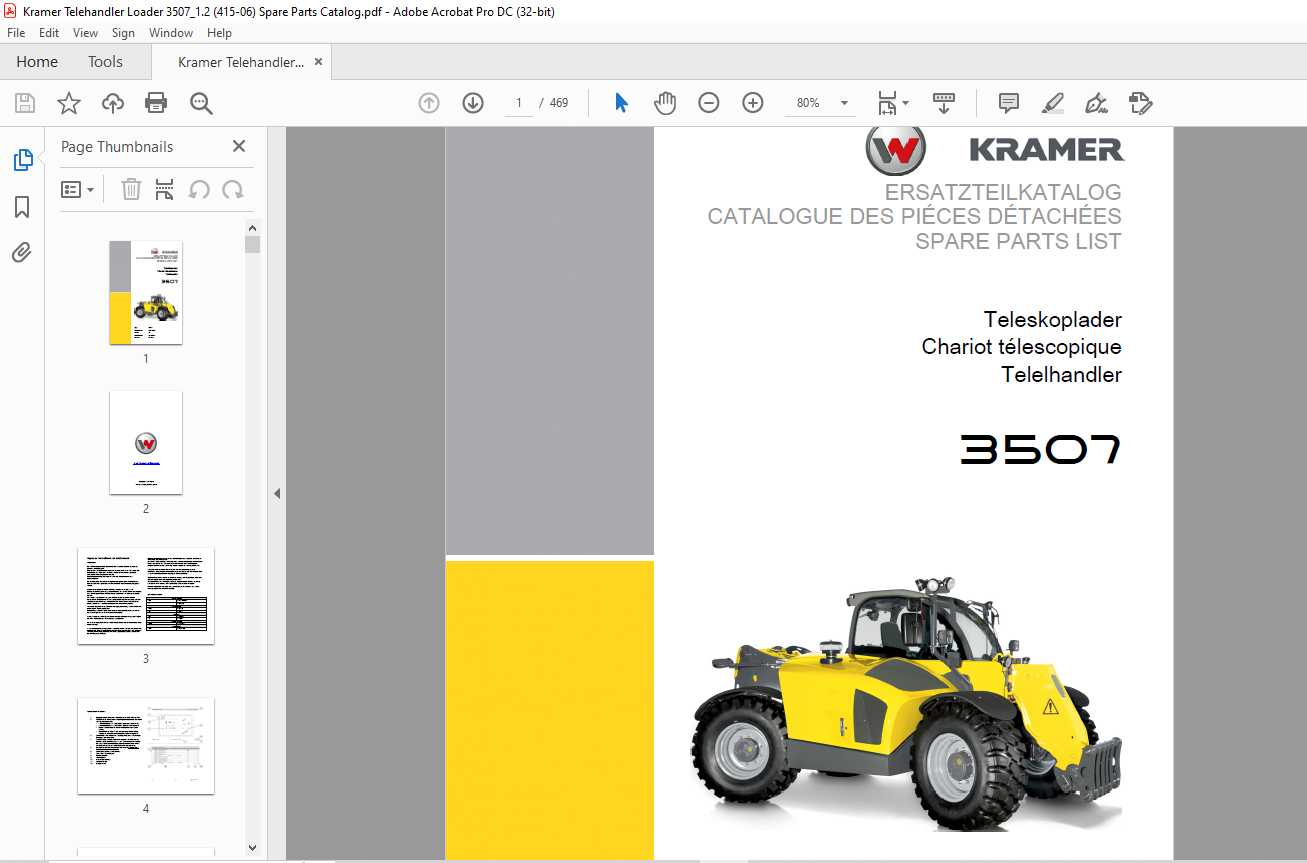Click the stamp or request signature icon
Image resolution: width=1307 pixels, height=863 pixels.
1140,103
